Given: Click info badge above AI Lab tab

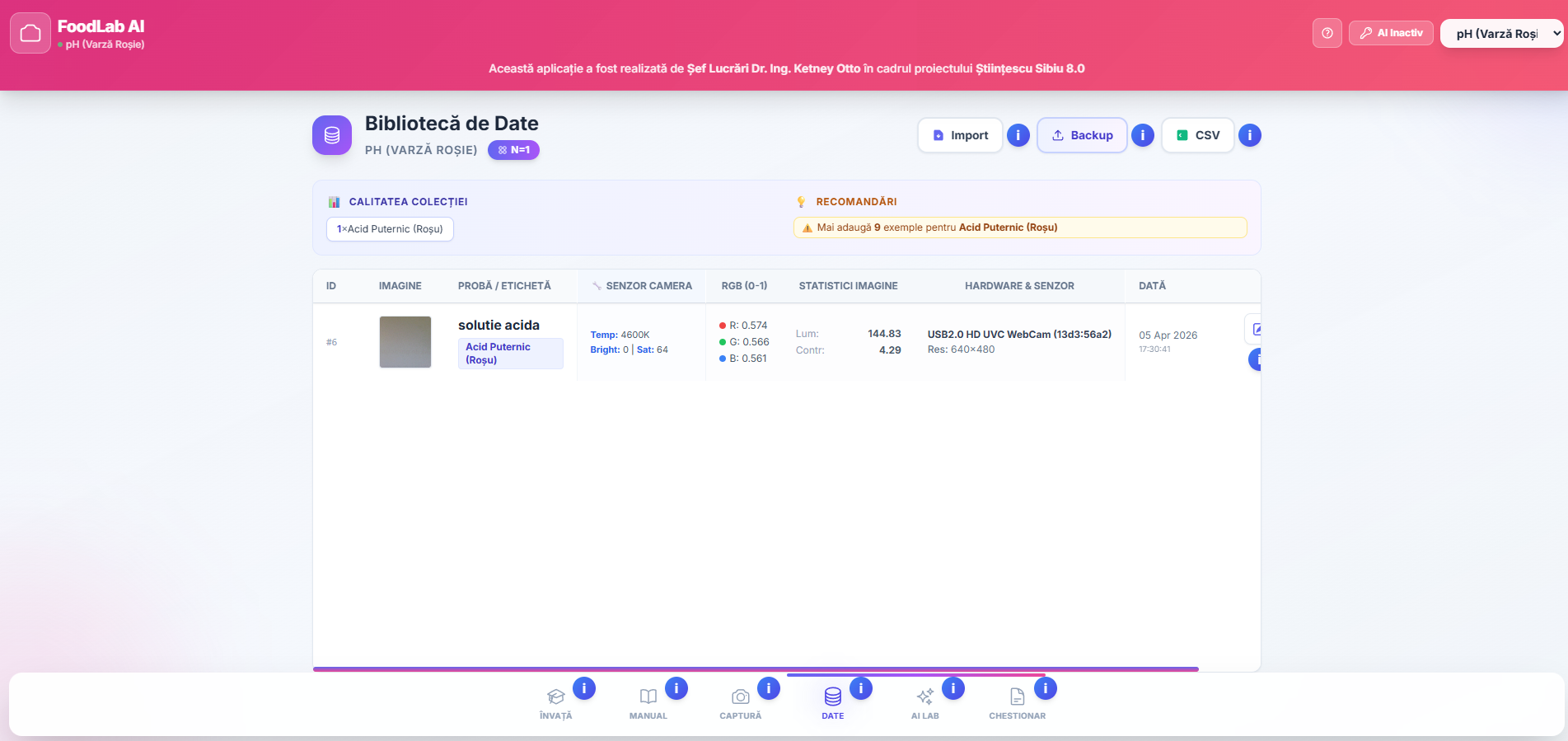Looking at the screenshot, I should click(x=953, y=688).
